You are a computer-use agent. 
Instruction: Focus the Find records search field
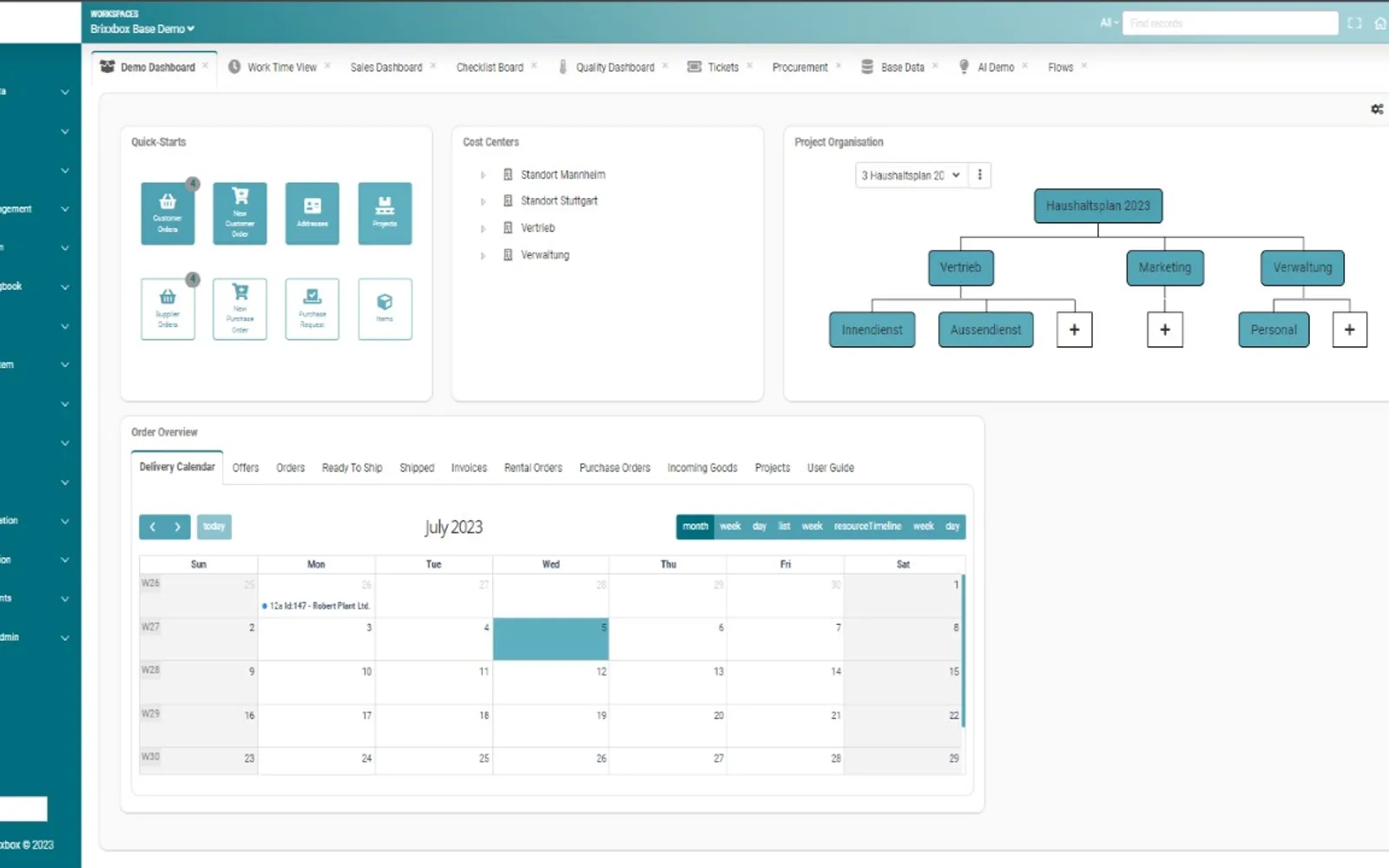pos(1230,23)
